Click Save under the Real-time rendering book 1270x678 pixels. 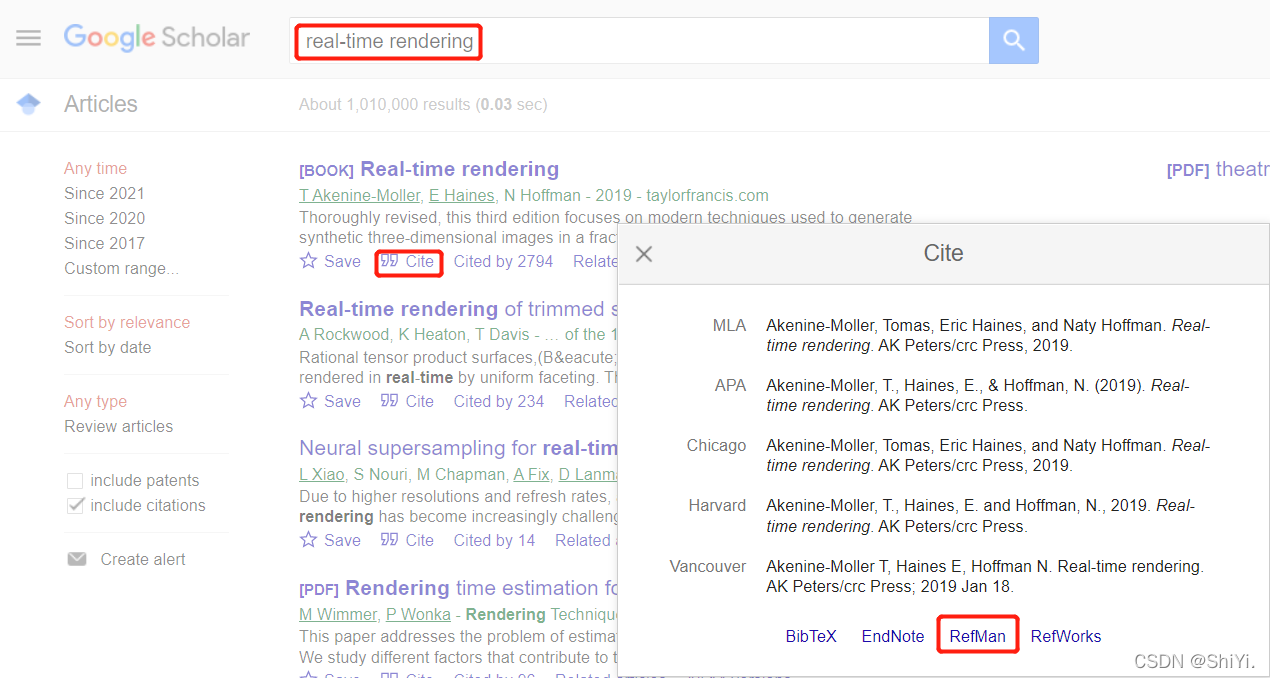click(342, 261)
